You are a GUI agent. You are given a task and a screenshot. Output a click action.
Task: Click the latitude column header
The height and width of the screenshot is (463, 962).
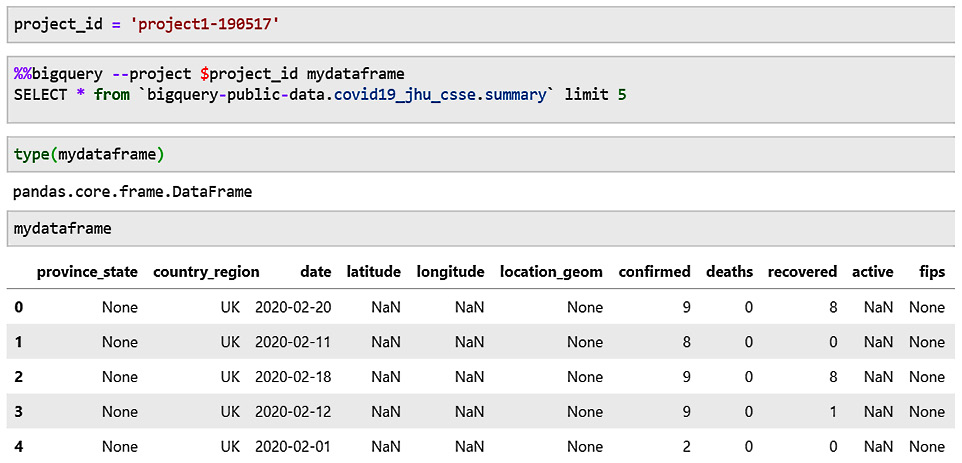click(374, 272)
